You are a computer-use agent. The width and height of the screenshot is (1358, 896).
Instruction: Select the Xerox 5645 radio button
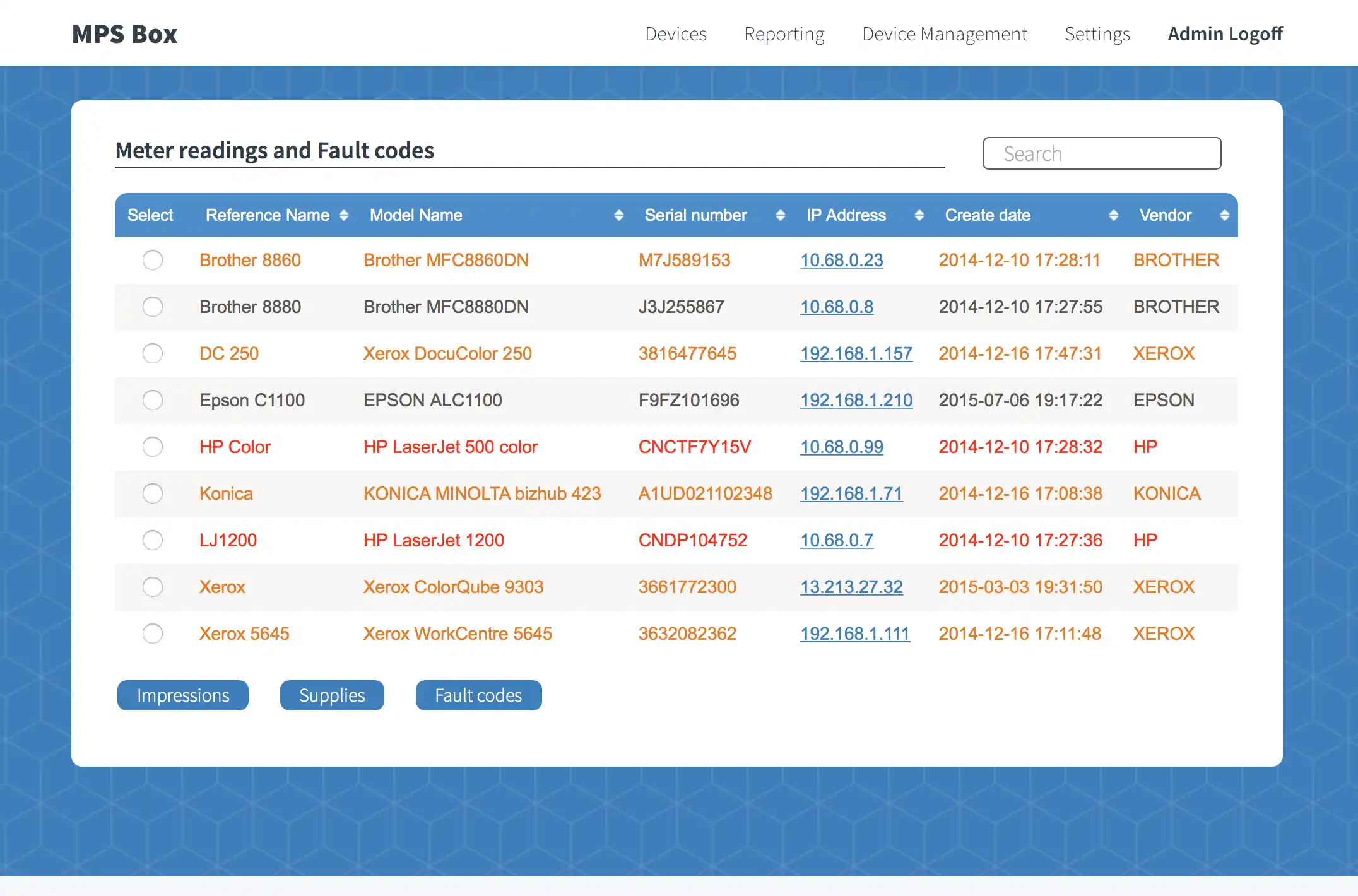(153, 634)
